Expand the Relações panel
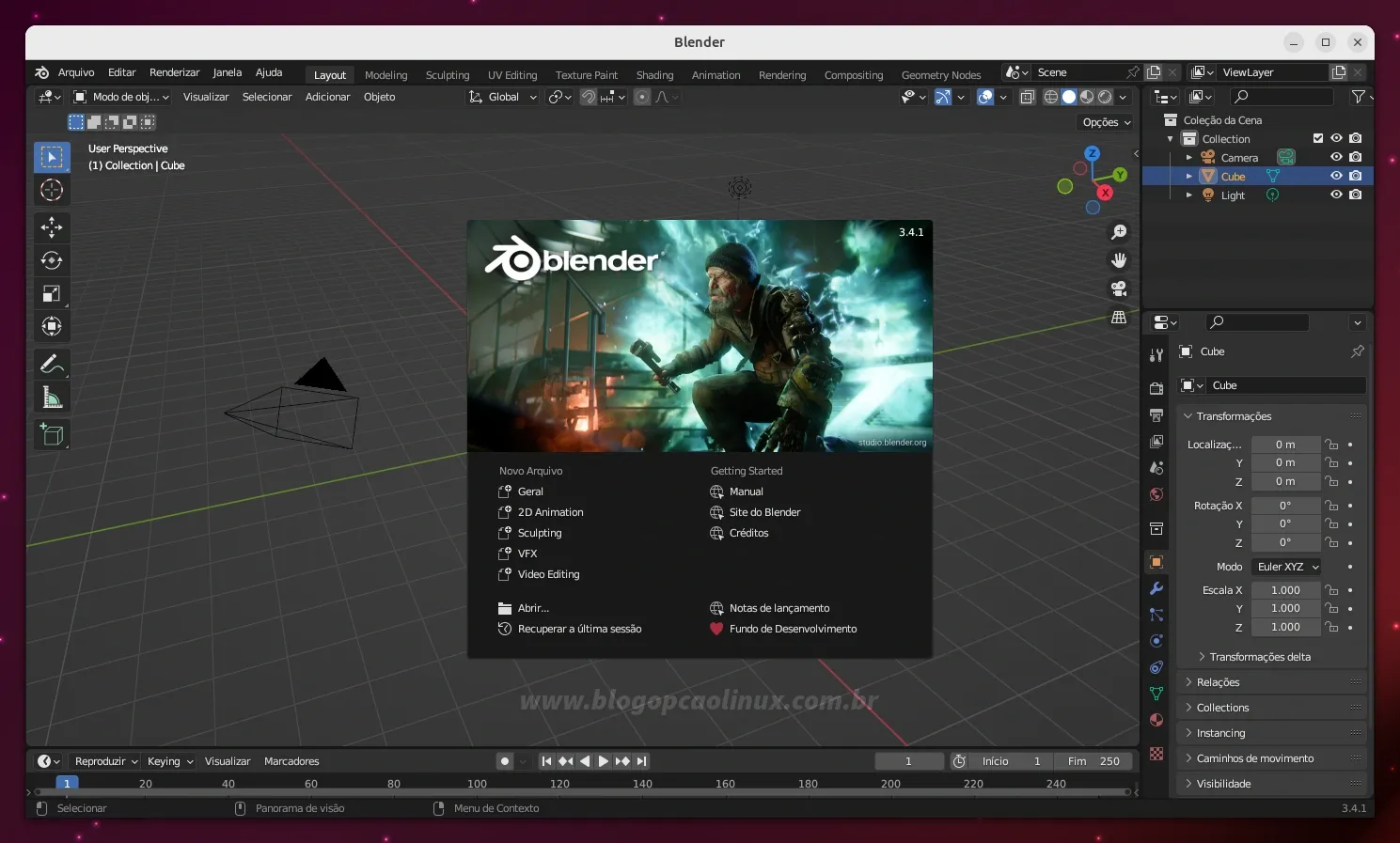This screenshot has width=1400, height=843. [1270, 682]
